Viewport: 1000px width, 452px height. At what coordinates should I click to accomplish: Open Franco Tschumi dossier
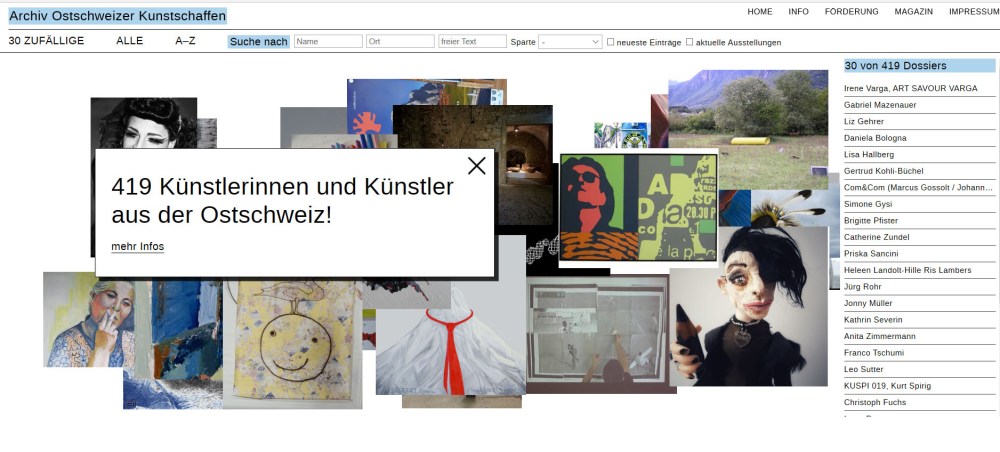919,353
